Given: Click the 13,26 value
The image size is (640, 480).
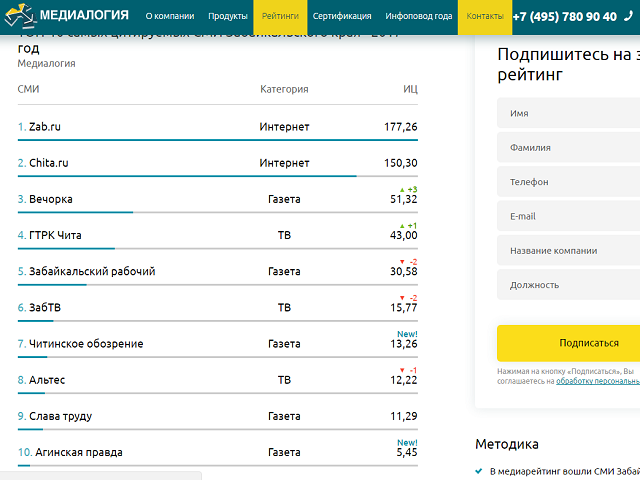Looking at the screenshot, I should point(404,344).
